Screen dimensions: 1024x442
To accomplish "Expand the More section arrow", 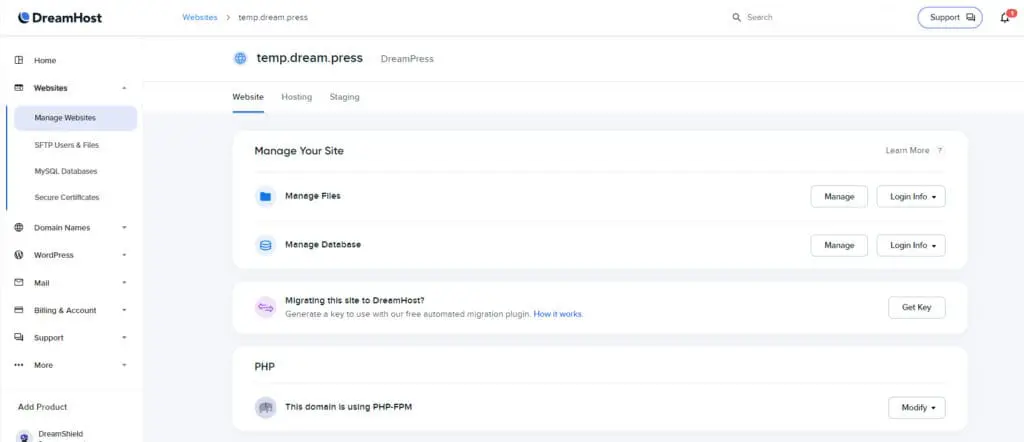I will (x=124, y=365).
